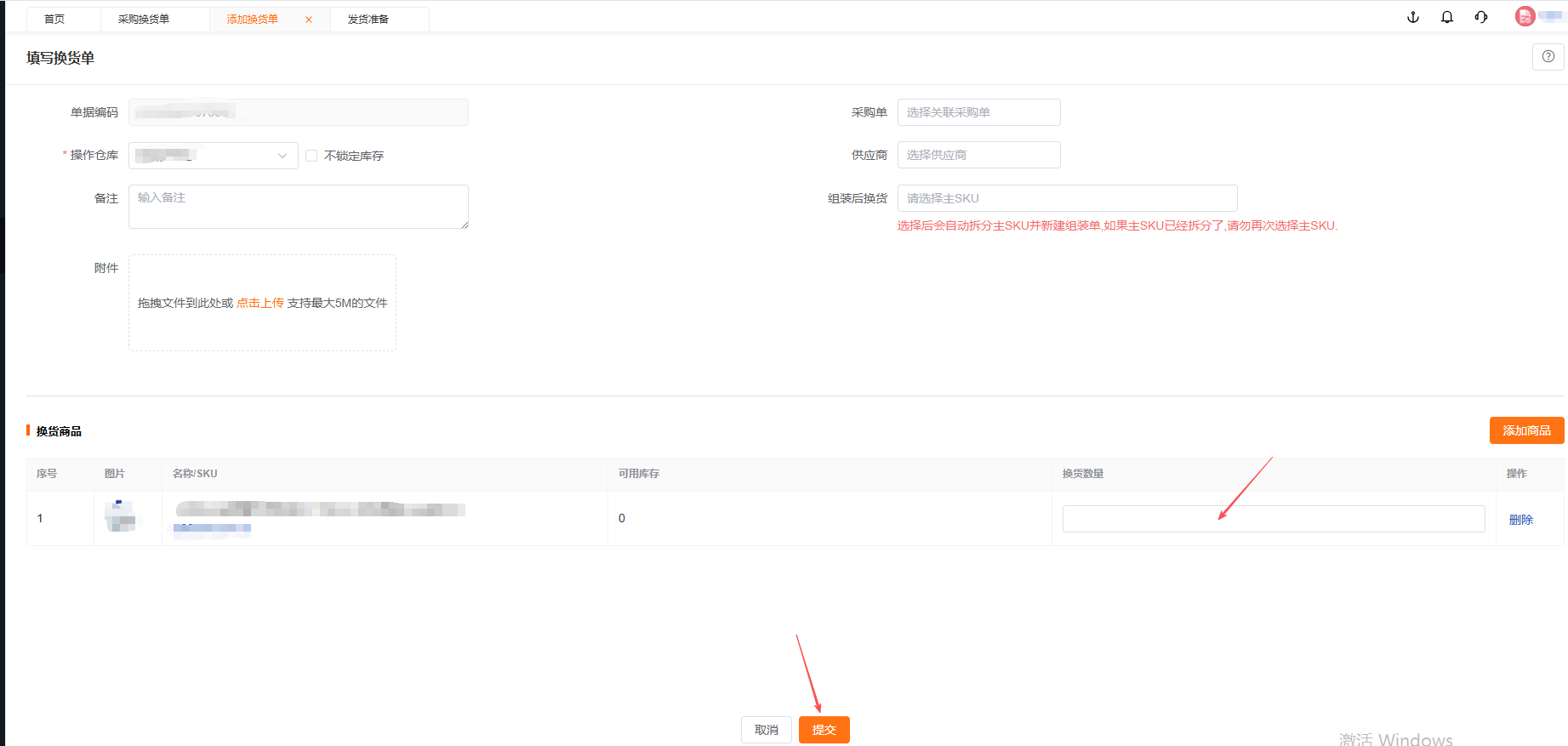The image size is (1568, 746).
Task: Open customer service headset icon
Action: (x=1481, y=17)
